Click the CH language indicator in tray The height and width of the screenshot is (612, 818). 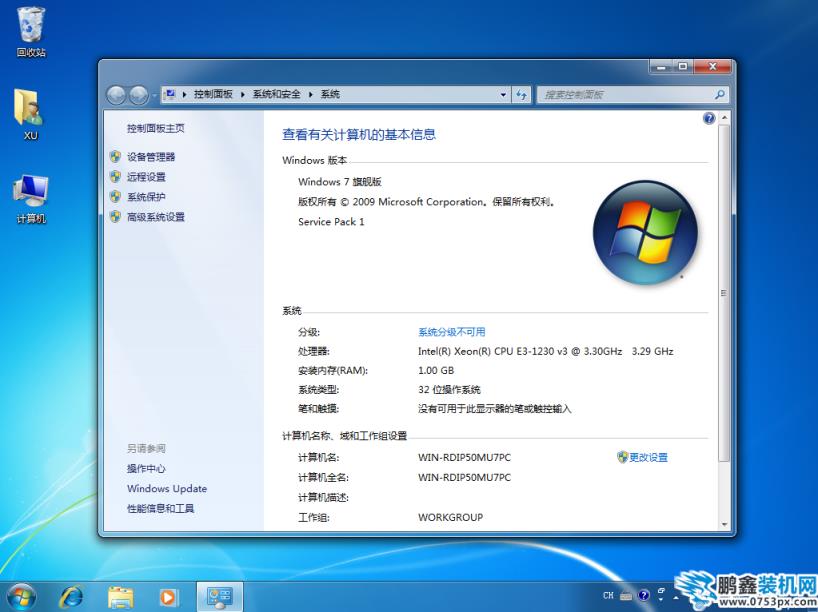pos(608,595)
